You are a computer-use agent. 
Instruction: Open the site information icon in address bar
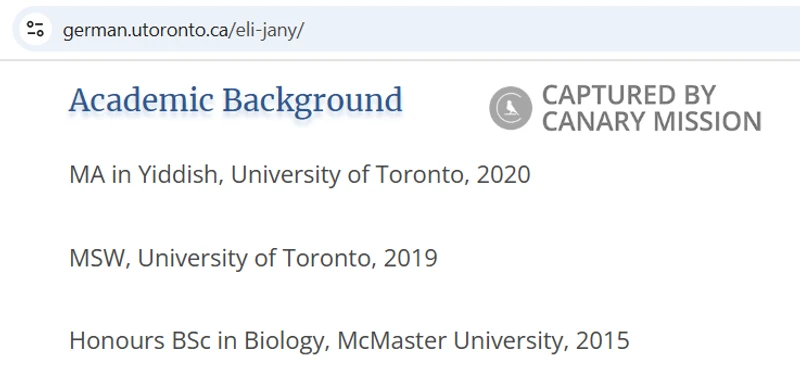[x=35, y=29]
